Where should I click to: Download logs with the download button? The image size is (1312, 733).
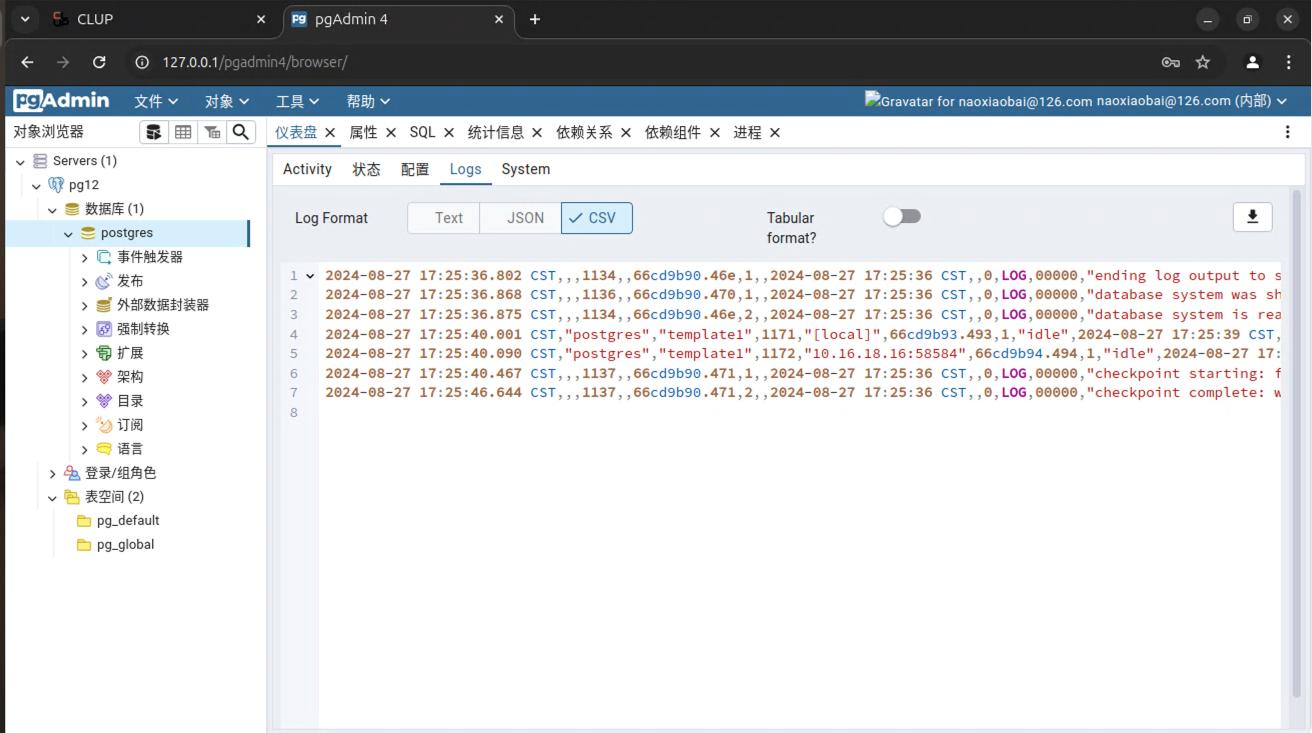tap(1252, 217)
